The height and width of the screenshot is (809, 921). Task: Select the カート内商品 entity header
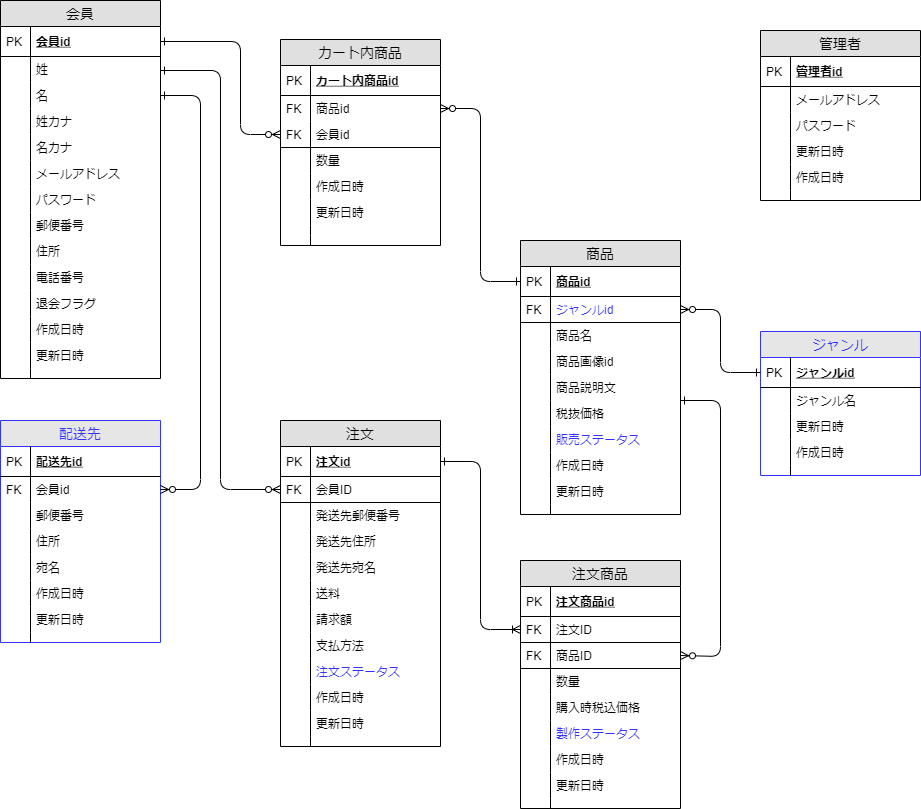click(361, 52)
